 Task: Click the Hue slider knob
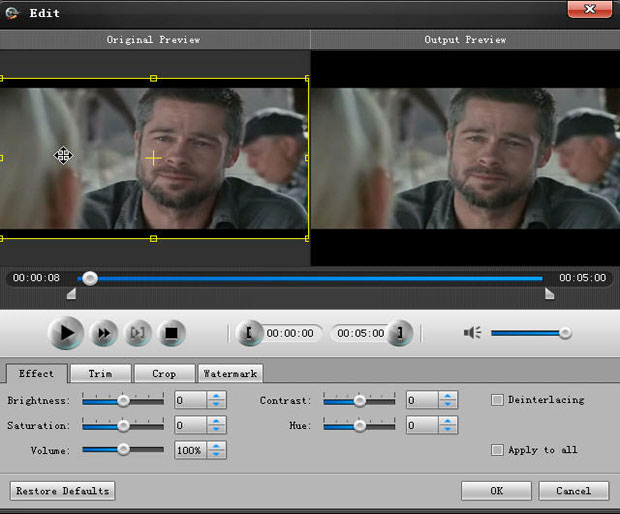359,426
